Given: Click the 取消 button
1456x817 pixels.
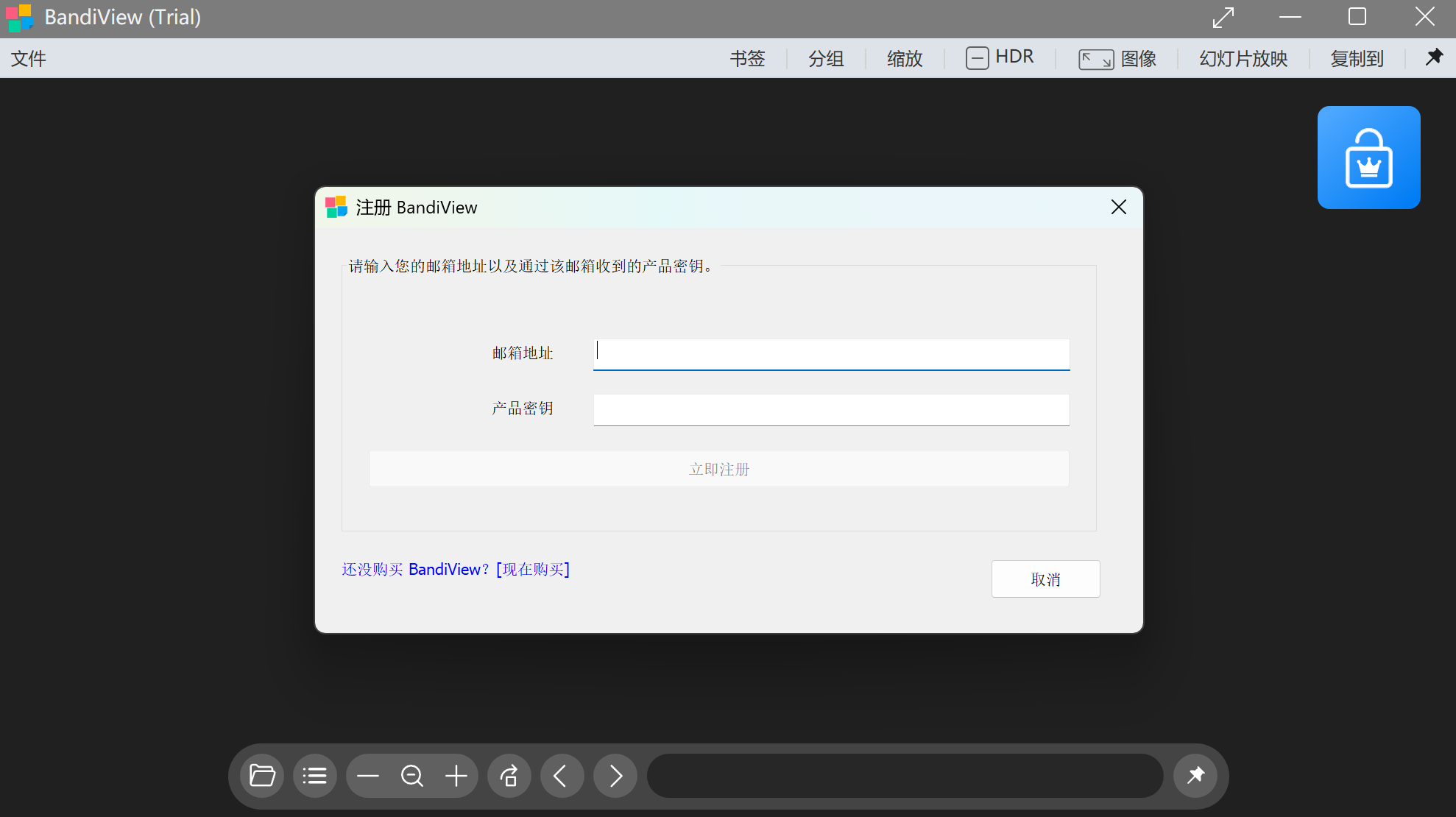Looking at the screenshot, I should click(x=1045, y=579).
